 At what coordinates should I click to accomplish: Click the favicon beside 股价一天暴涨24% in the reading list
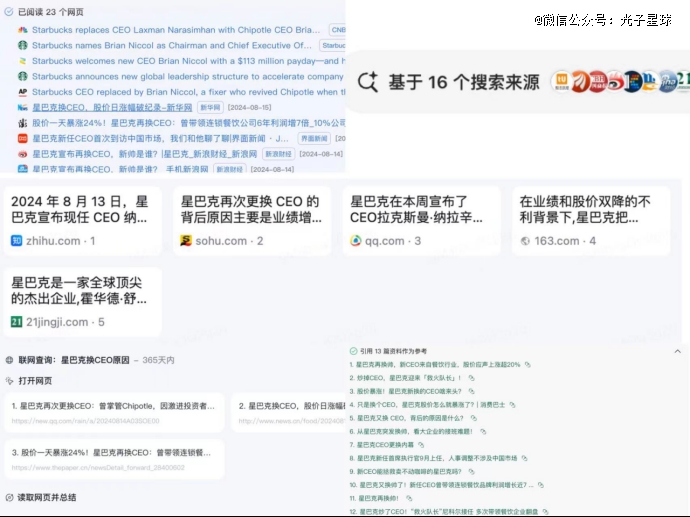(22, 123)
